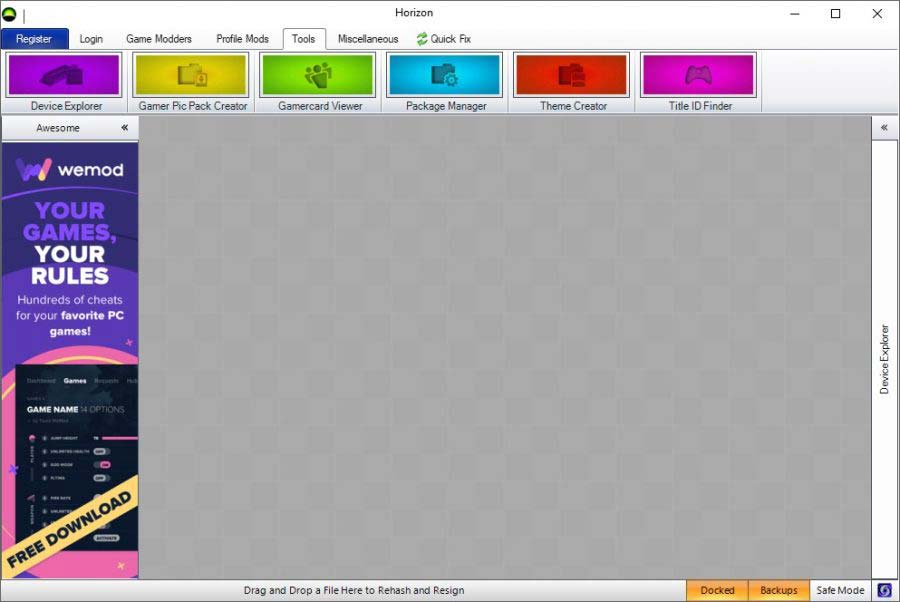
Task: Collapse the Awesome left panel
Action: pos(125,128)
